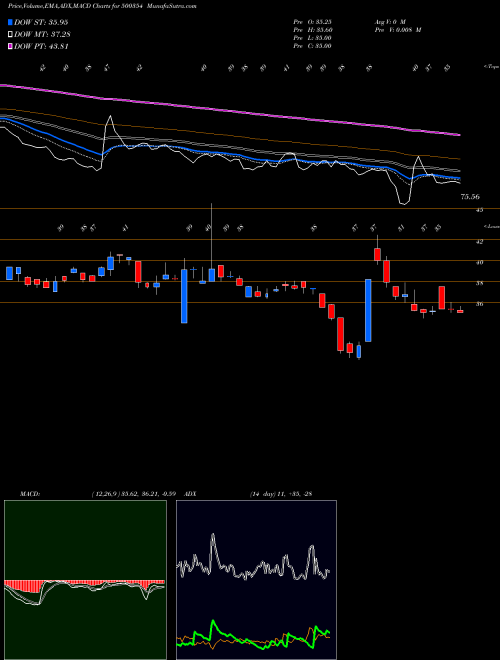Click the 75.56 value near the EMA lines

[x=470, y=196]
